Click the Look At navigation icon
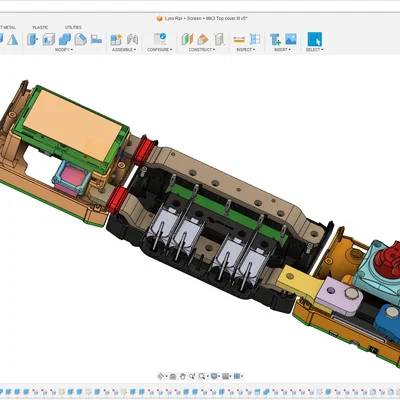 coord(173,376)
